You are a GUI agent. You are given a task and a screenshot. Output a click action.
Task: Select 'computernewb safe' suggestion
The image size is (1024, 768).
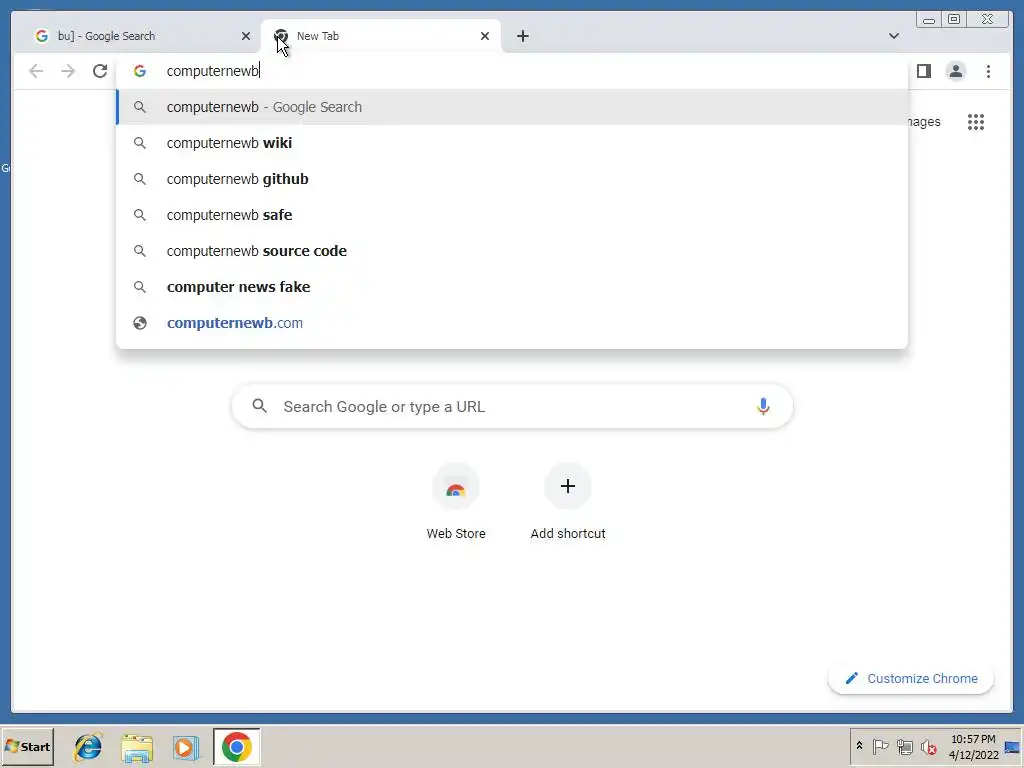coord(512,215)
